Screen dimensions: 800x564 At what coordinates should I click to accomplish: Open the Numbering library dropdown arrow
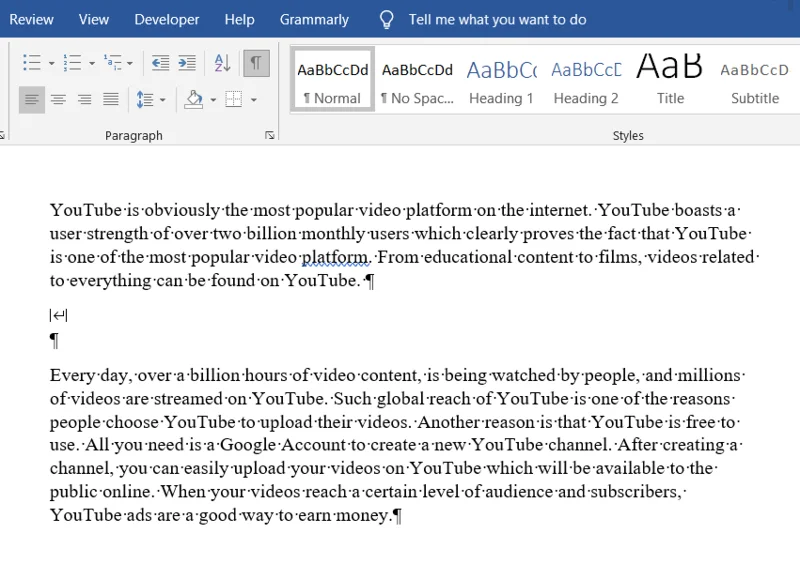[x=92, y=63]
